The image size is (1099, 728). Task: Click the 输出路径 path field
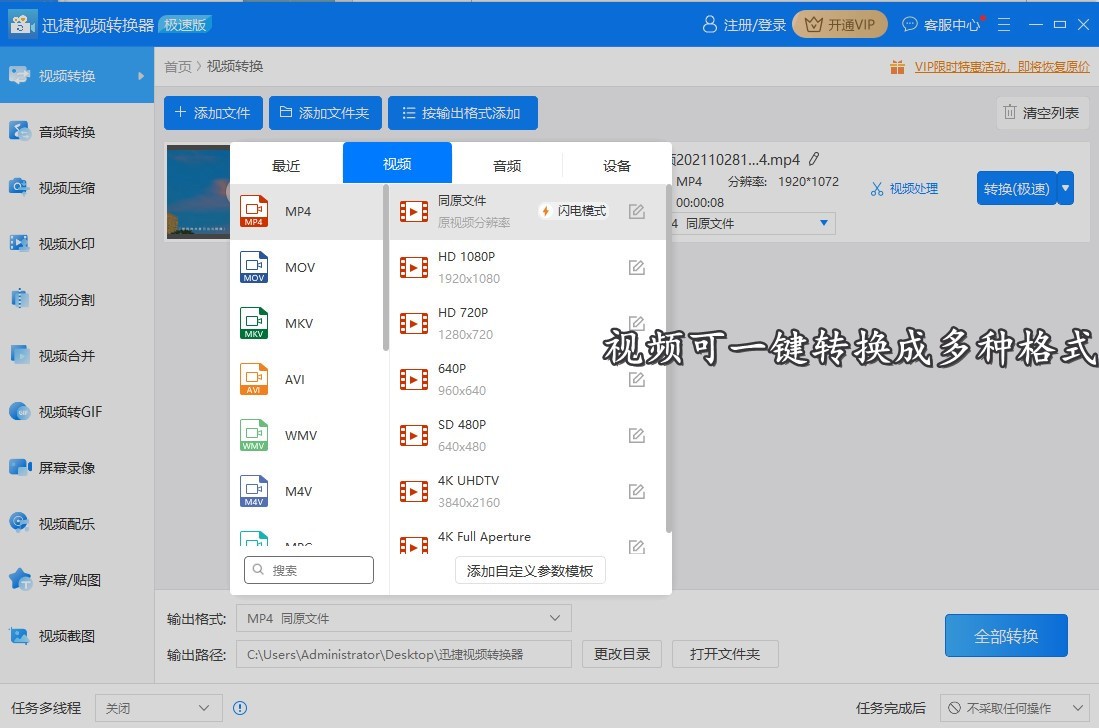tap(404, 654)
